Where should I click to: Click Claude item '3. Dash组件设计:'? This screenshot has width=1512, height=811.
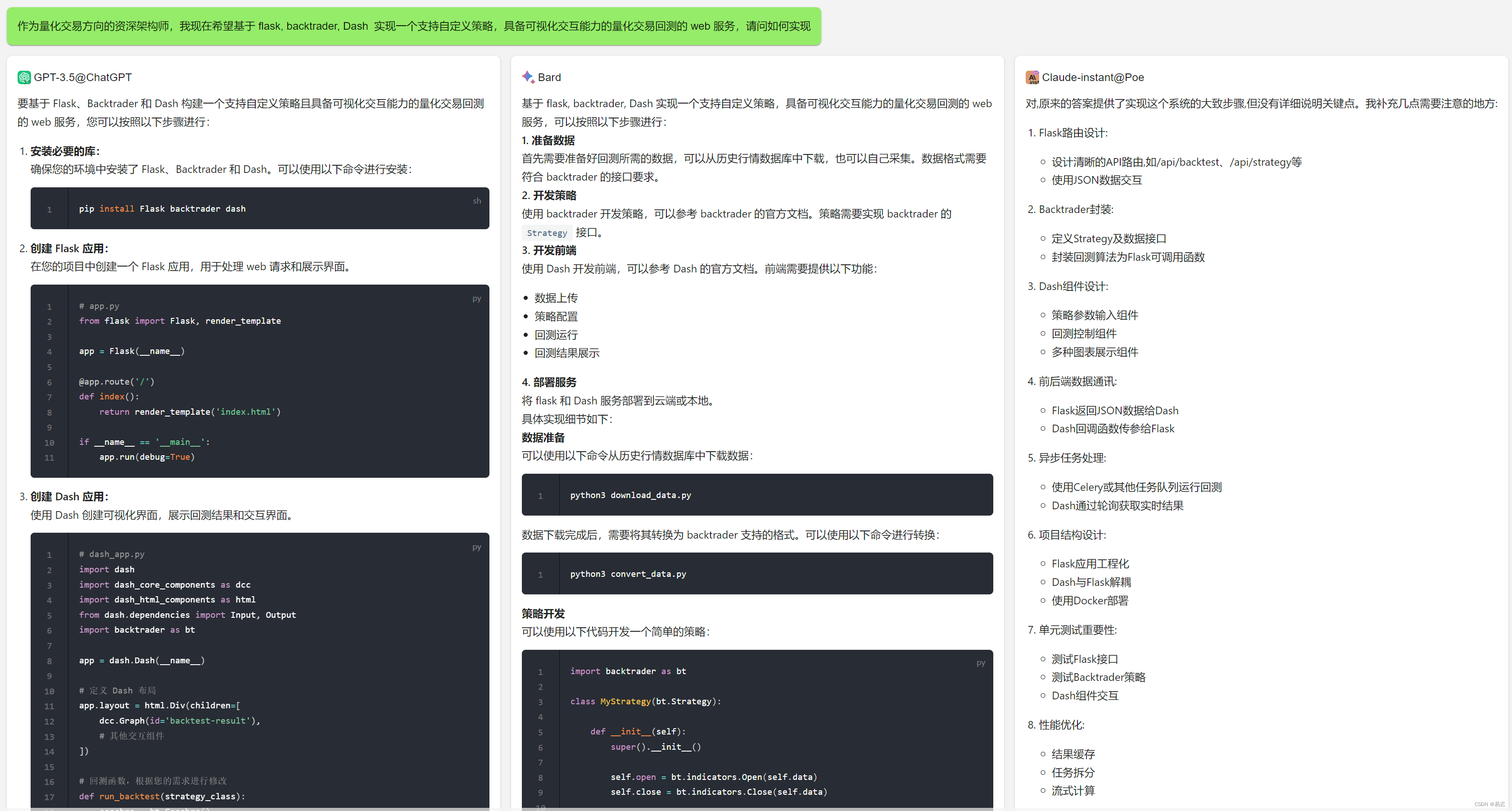coord(1068,287)
